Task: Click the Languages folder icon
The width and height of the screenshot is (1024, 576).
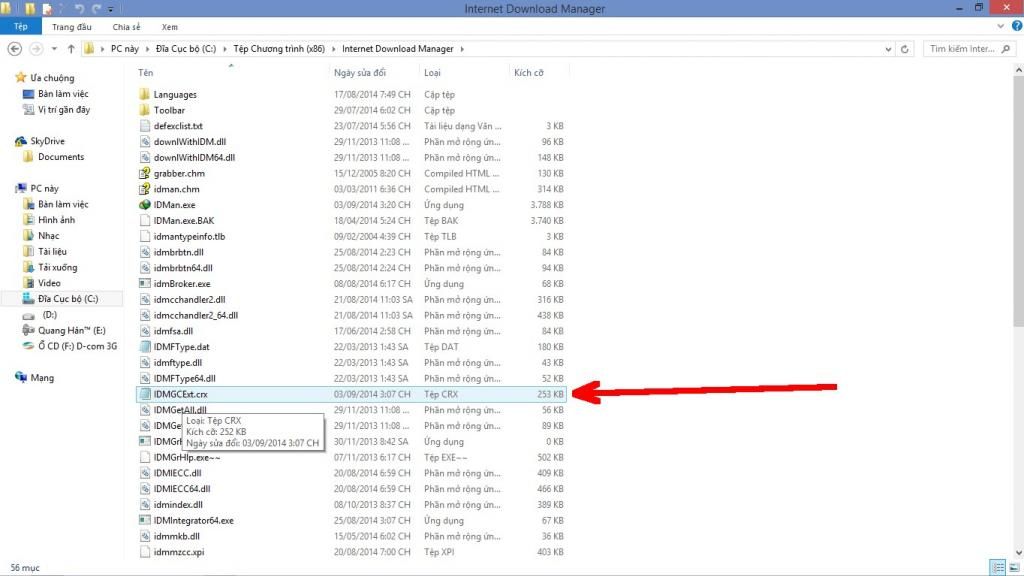Action: (145, 94)
